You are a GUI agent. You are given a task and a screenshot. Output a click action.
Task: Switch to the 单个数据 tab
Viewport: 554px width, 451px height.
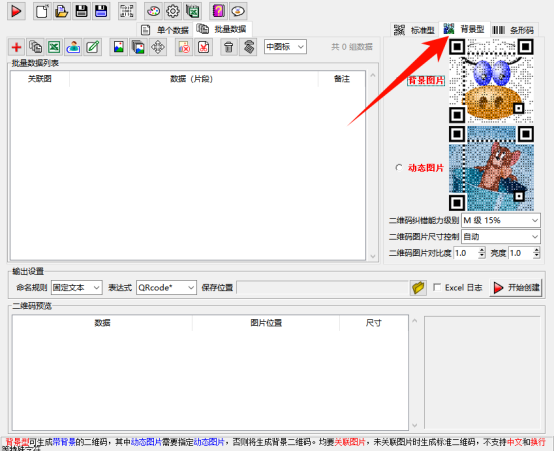pos(165,30)
